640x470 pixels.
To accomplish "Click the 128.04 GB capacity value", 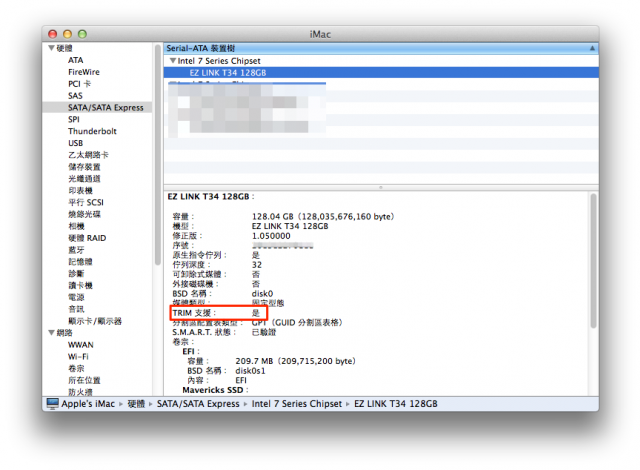I will pyautogui.click(x=323, y=216).
